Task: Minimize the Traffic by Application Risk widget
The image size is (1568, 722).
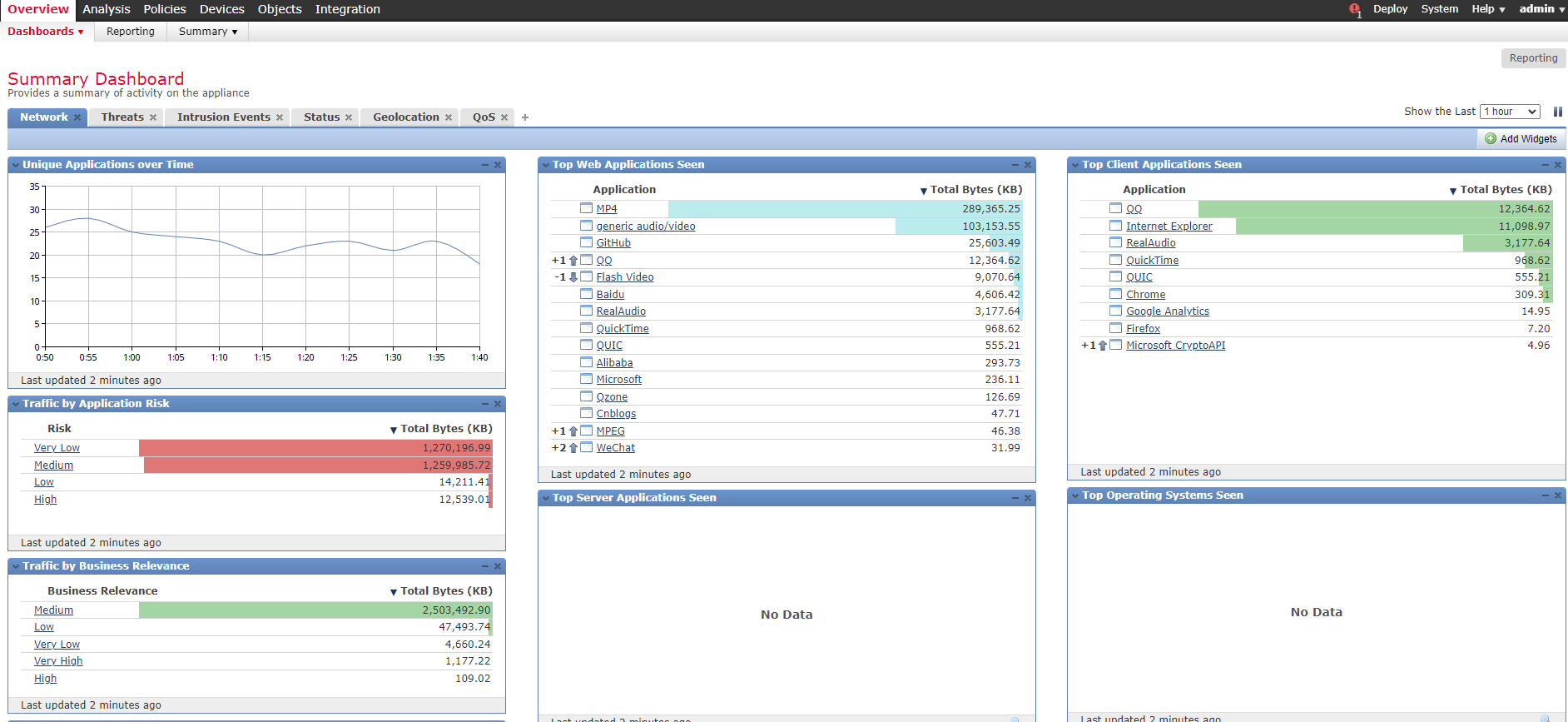Action: (x=485, y=404)
